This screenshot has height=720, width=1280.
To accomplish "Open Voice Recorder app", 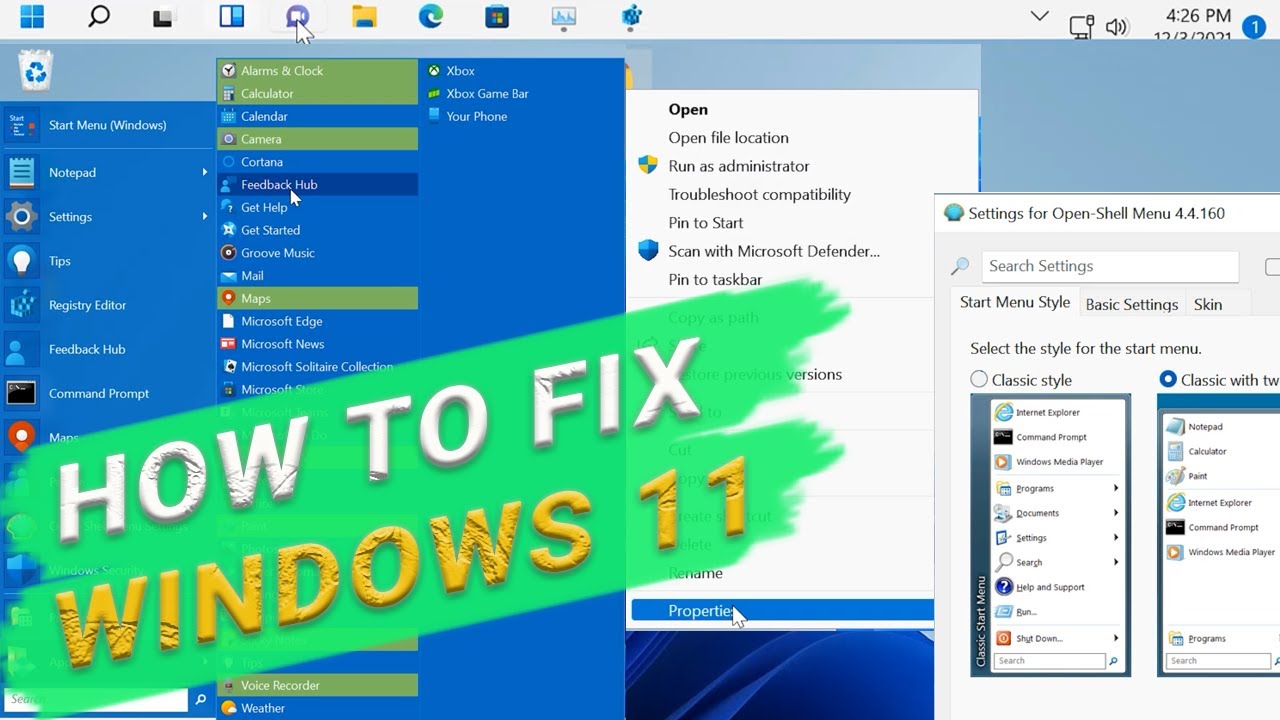I will coord(318,685).
